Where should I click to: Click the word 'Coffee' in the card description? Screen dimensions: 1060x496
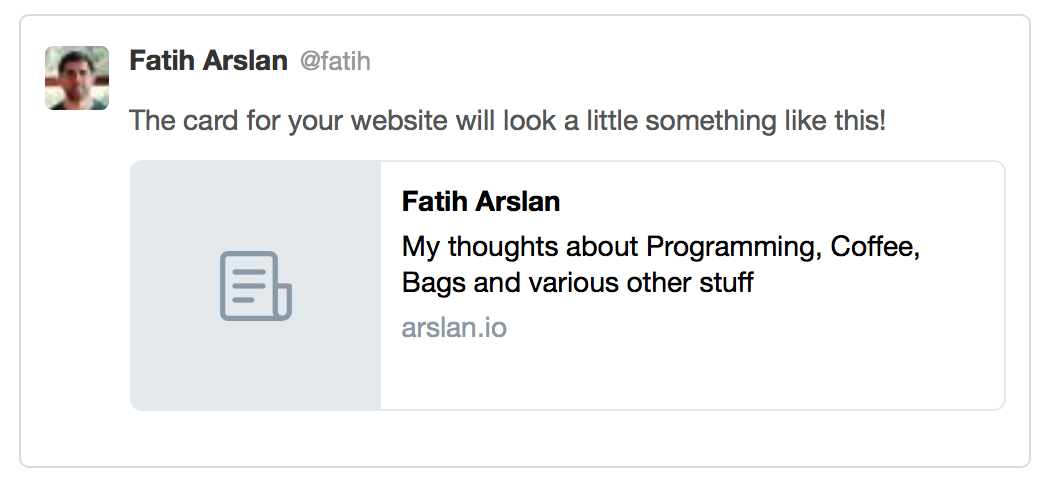tap(875, 247)
